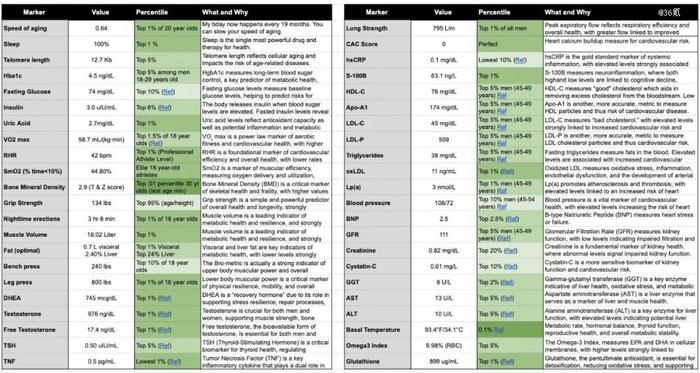Image resolution: width=700 pixels, height=373 pixels.
Task: Follow the Glutathione Top 1% Ref link
Action: click(508, 361)
